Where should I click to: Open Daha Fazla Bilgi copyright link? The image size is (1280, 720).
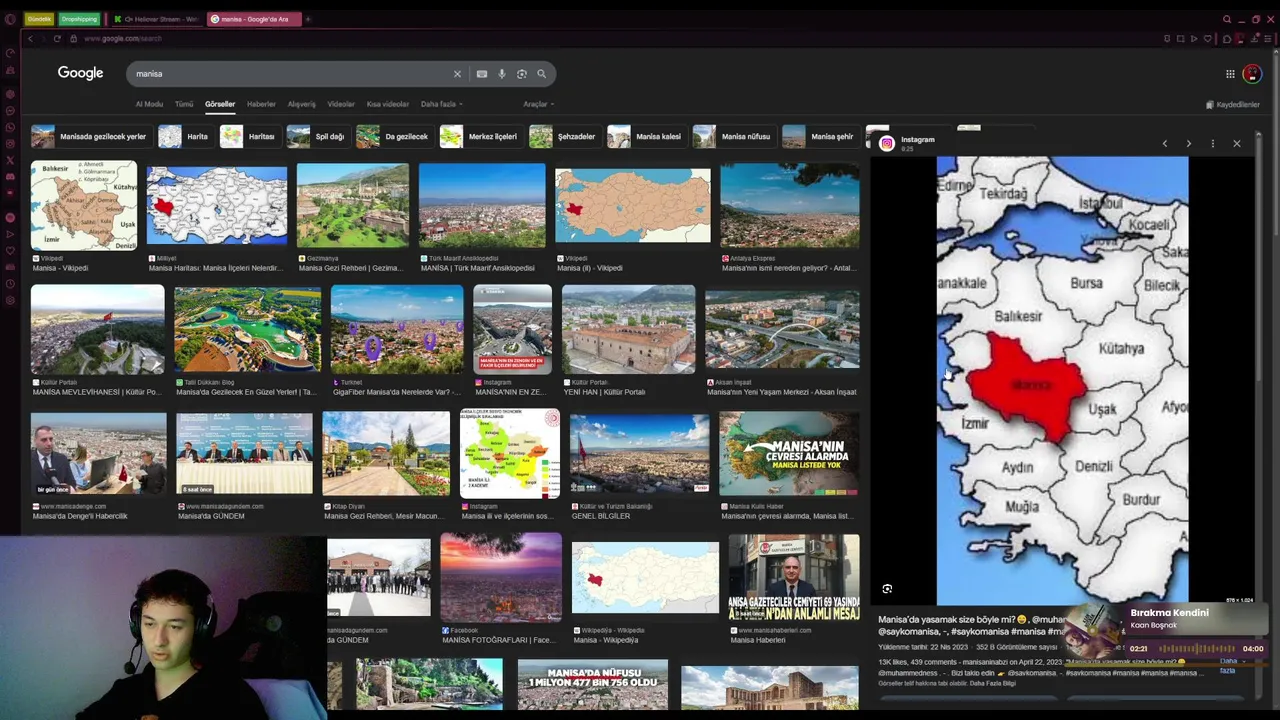(x=995, y=683)
